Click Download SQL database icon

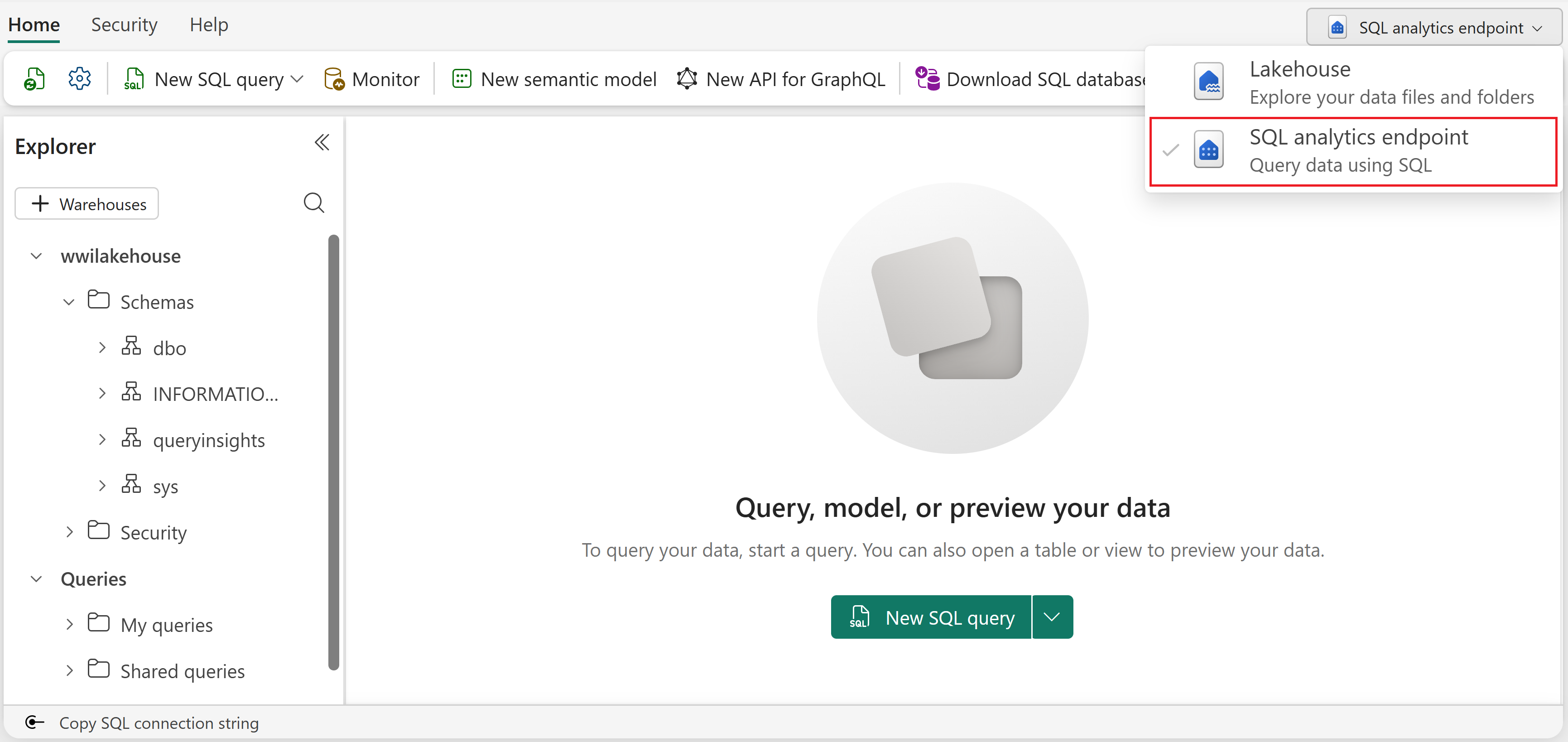click(927, 79)
